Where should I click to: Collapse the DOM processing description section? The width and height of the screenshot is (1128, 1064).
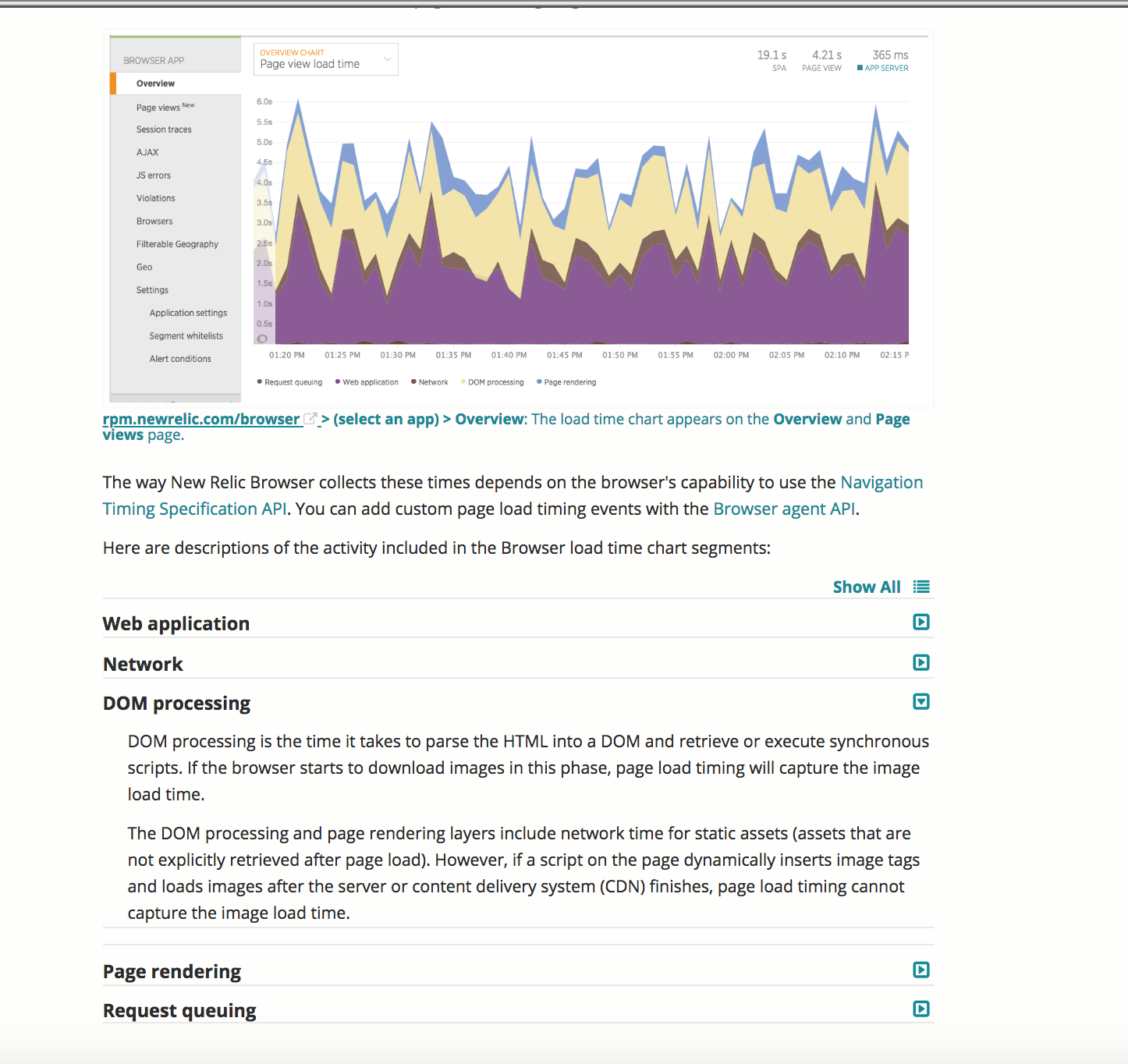pyautogui.click(x=921, y=701)
